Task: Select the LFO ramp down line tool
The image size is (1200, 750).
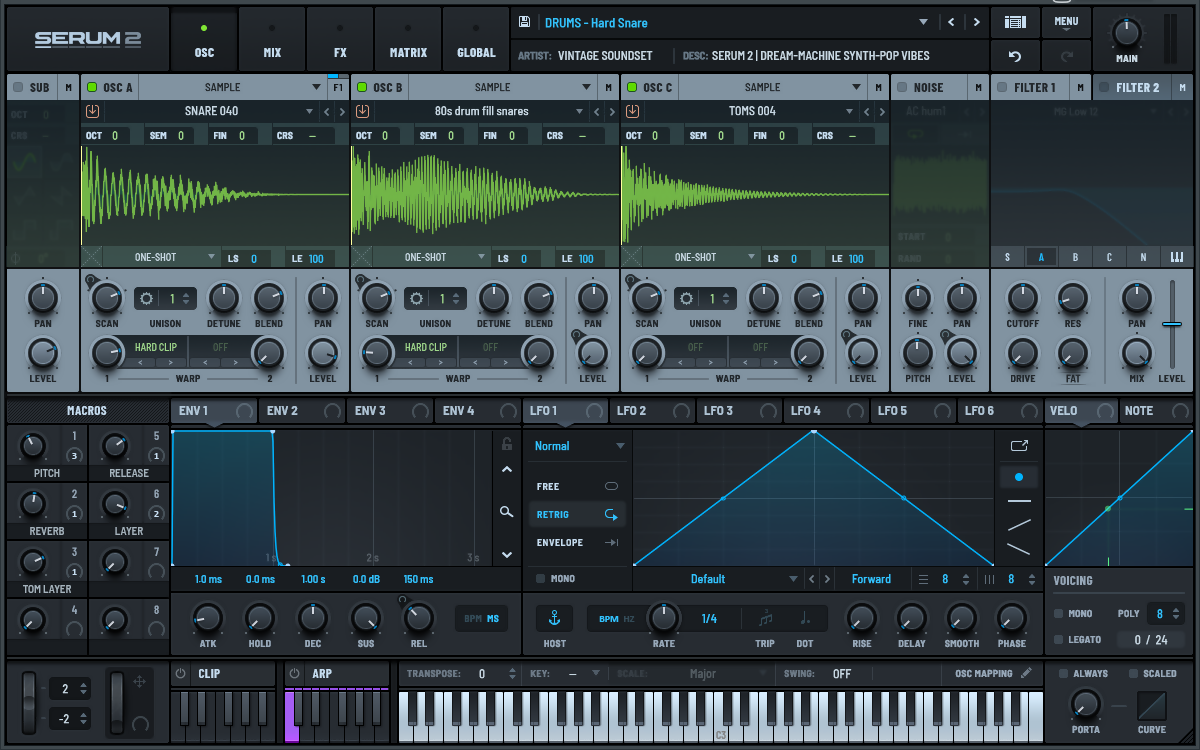Action: [x=1019, y=549]
